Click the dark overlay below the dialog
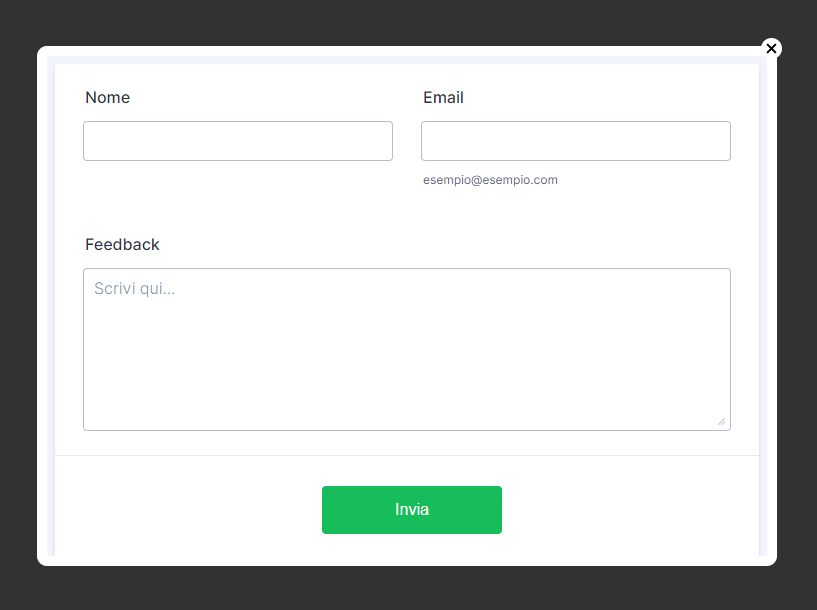Image resolution: width=817 pixels, height=610 pixels. pyautogui.click(x=400, y=590)
